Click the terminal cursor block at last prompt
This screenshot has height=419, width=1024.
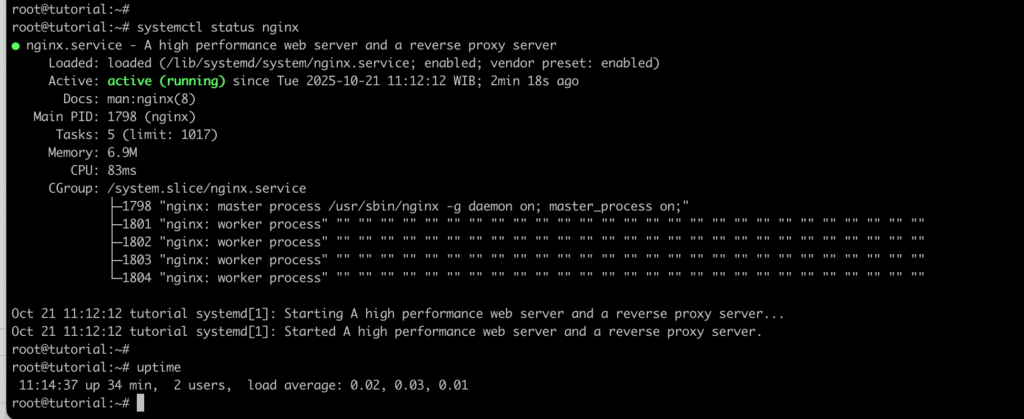142,402
